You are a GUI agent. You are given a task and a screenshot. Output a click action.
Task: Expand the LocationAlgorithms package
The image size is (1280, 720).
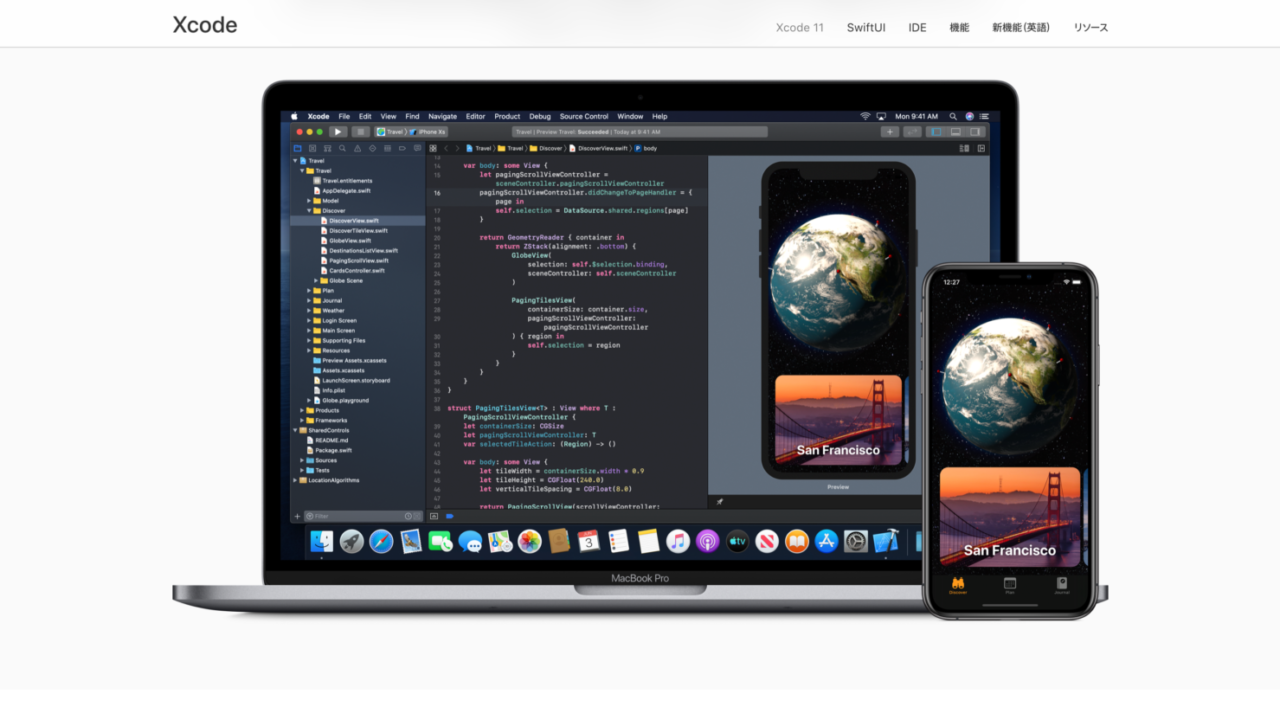point(296,480)
